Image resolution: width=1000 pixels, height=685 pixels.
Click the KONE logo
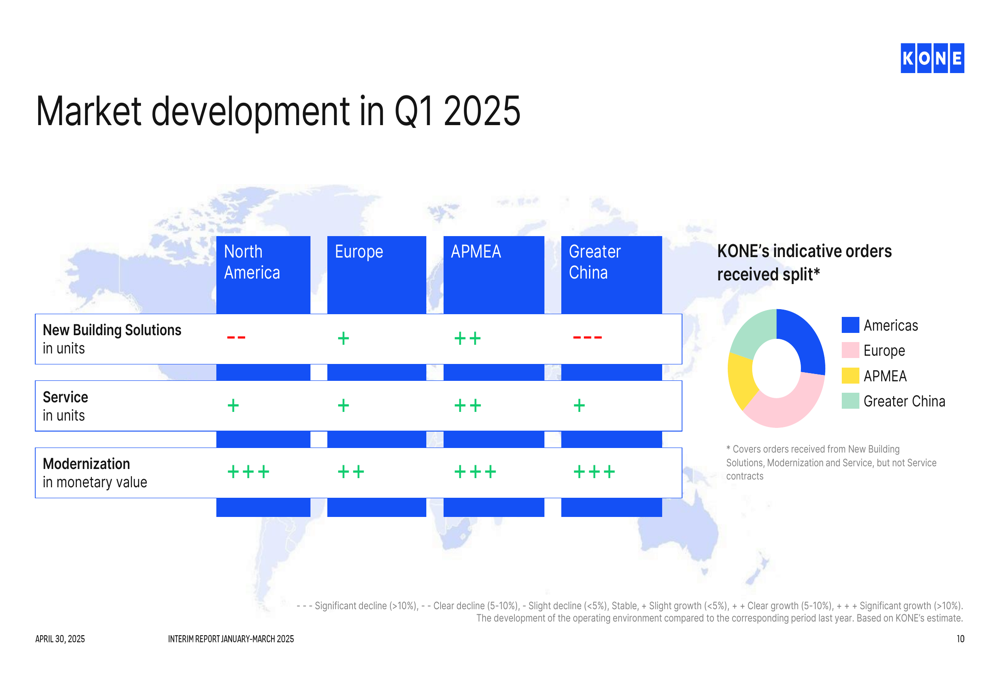[x=932, y=58]
